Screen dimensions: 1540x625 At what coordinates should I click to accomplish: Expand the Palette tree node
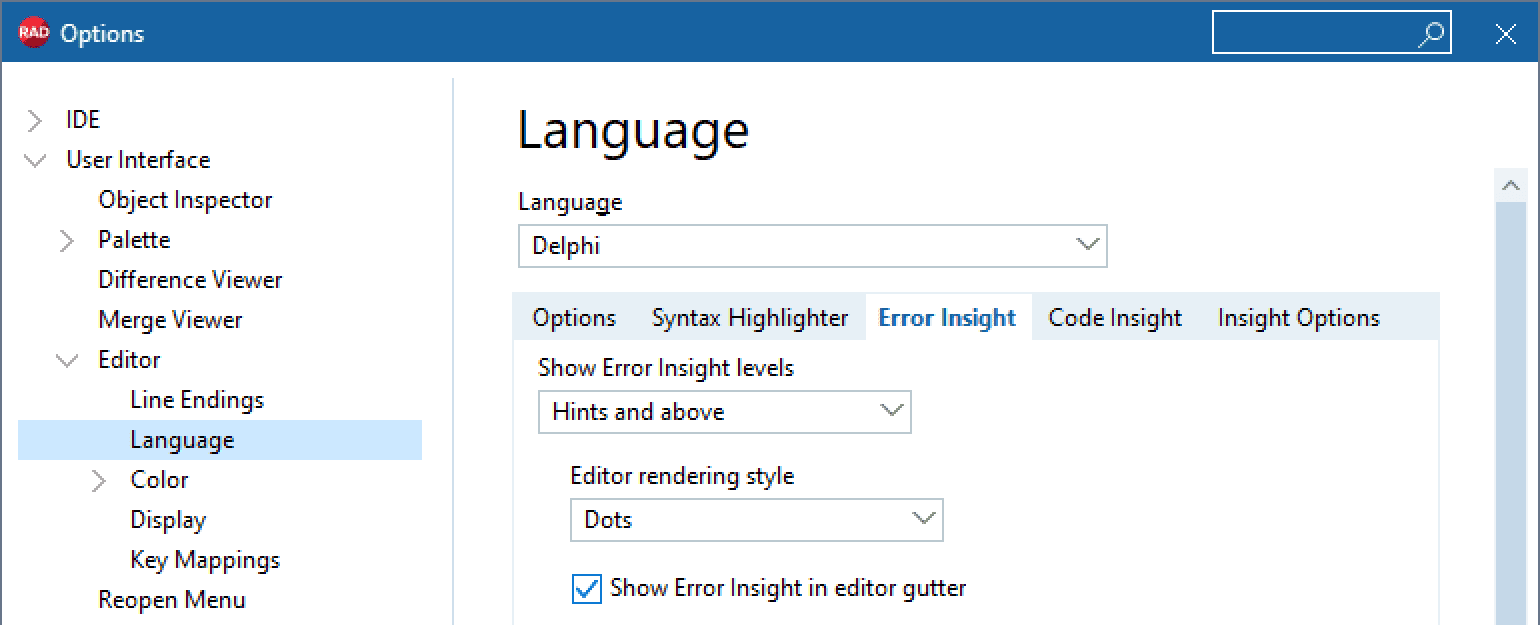[x=67, y=241]
